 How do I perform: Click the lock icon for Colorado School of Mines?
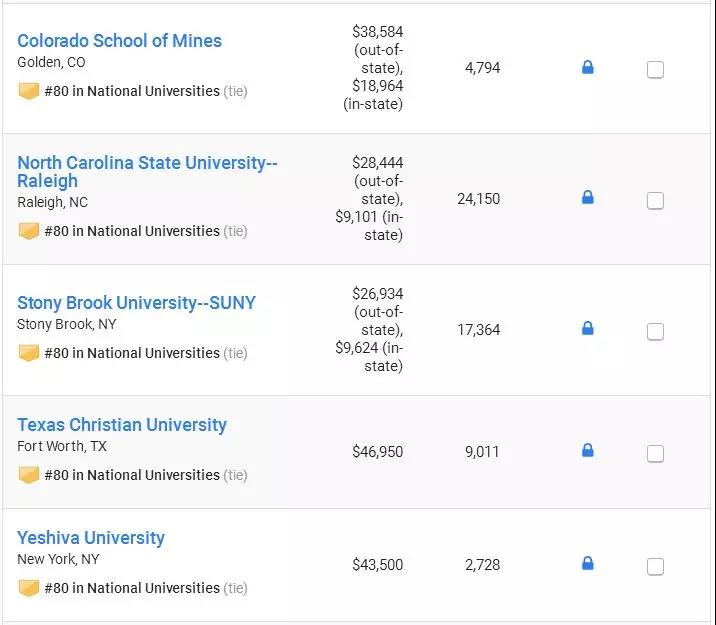pos(587,68)
